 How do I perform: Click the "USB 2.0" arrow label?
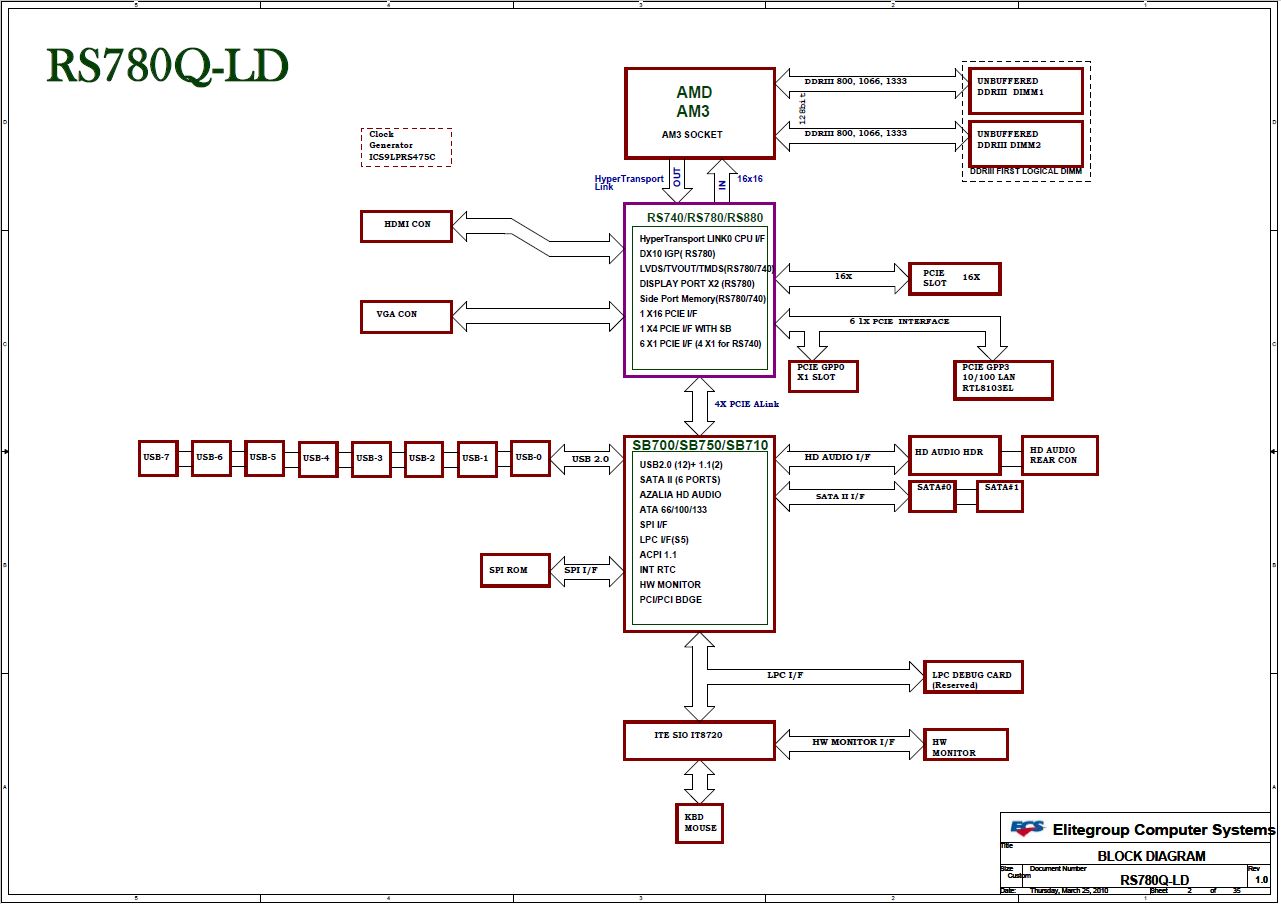[x=589, y=460]
